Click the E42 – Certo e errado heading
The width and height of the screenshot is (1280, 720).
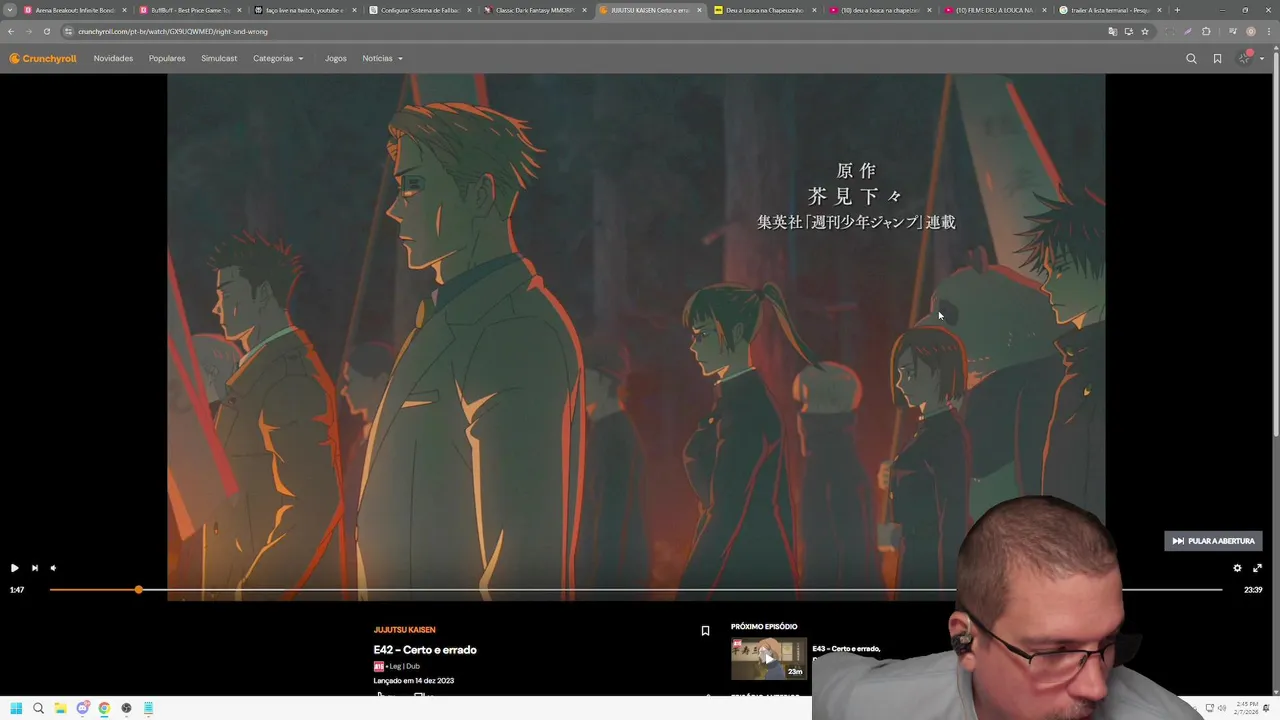point(425,650)
